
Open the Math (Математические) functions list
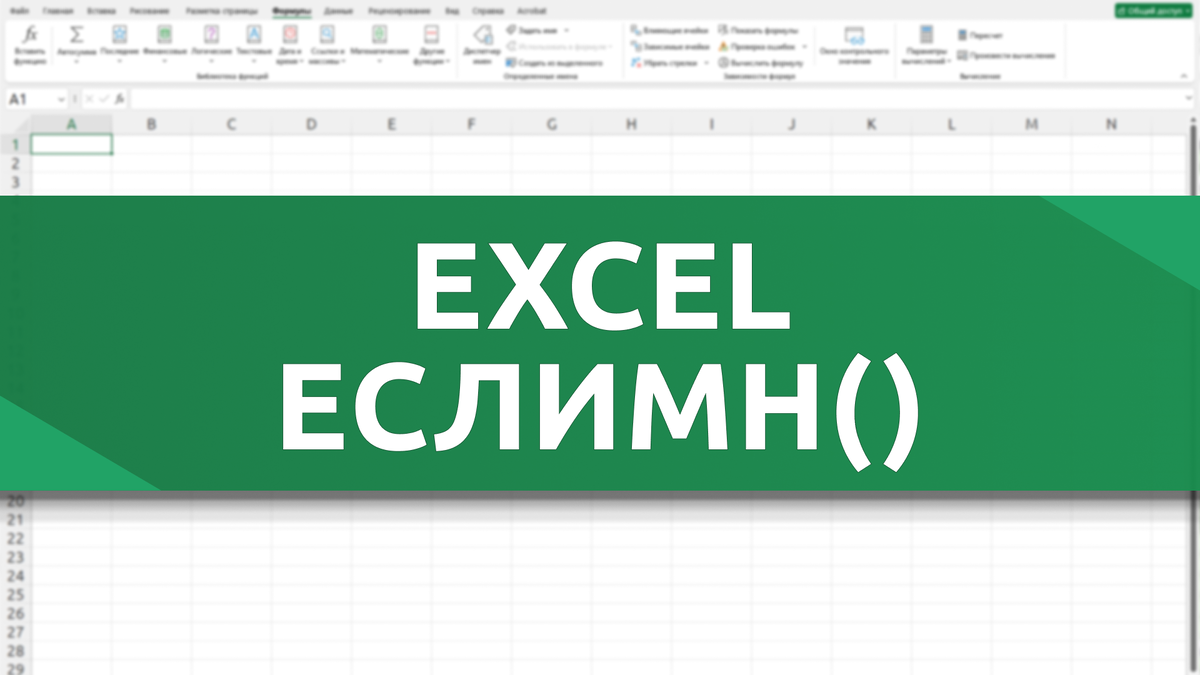pyautogui.click(x=379, y=44)
